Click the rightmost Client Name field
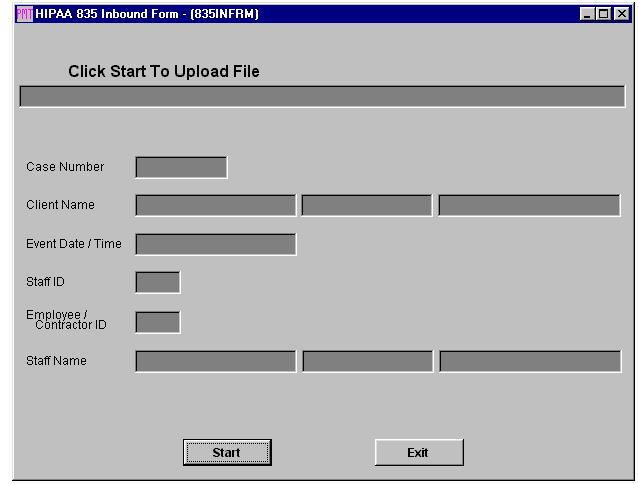 pos(529,205)
